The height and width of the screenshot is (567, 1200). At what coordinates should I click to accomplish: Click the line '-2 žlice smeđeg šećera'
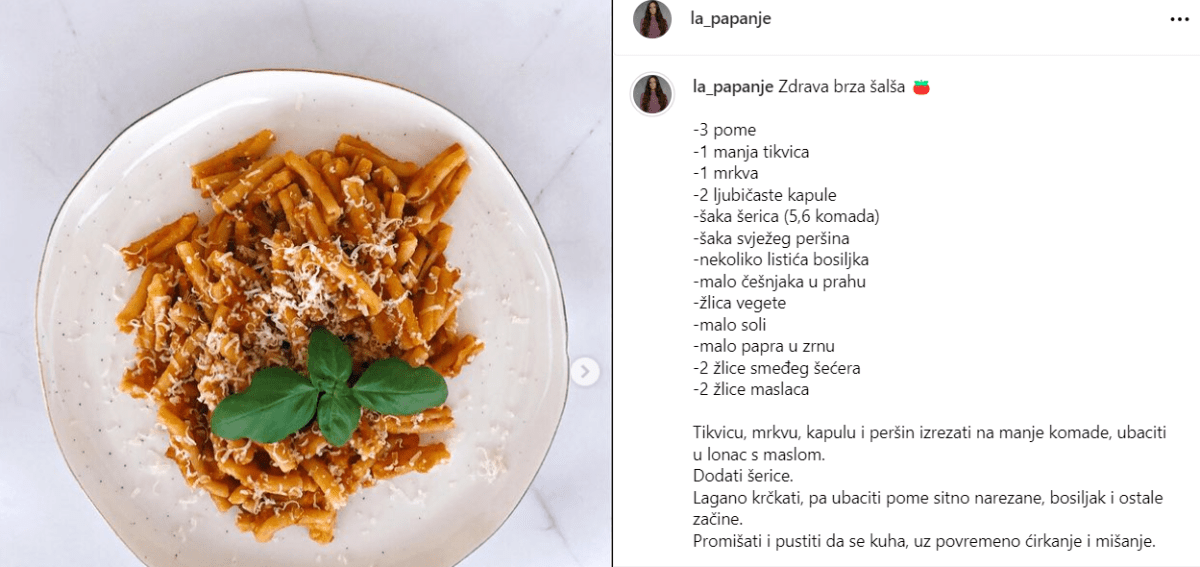point(776,368)
